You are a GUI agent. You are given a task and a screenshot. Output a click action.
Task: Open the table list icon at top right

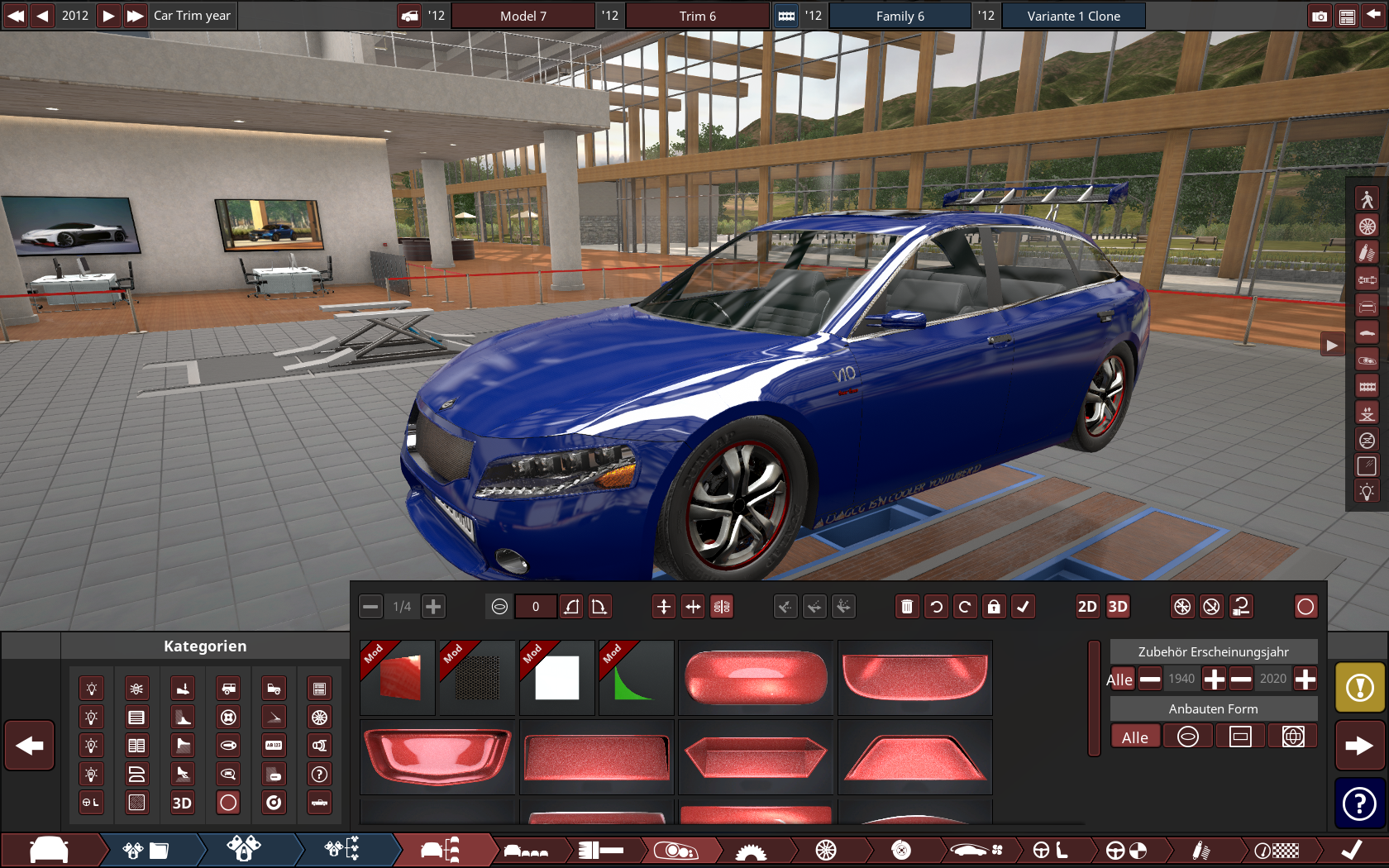pos(1347,16)
